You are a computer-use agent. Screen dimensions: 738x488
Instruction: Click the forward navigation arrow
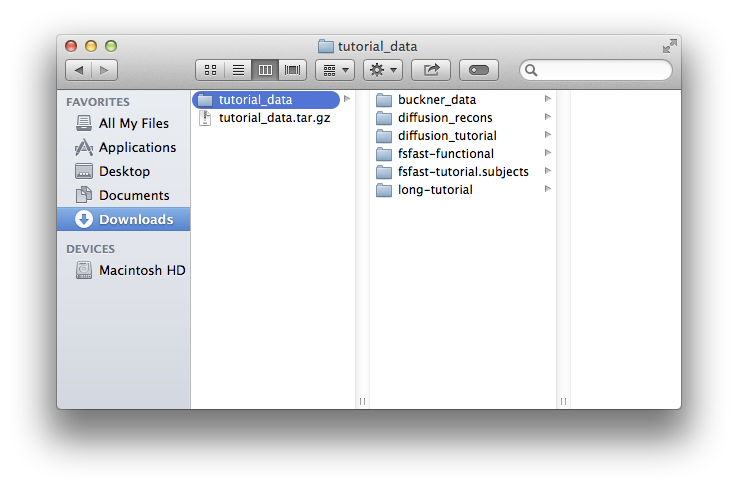click(104, 70)
